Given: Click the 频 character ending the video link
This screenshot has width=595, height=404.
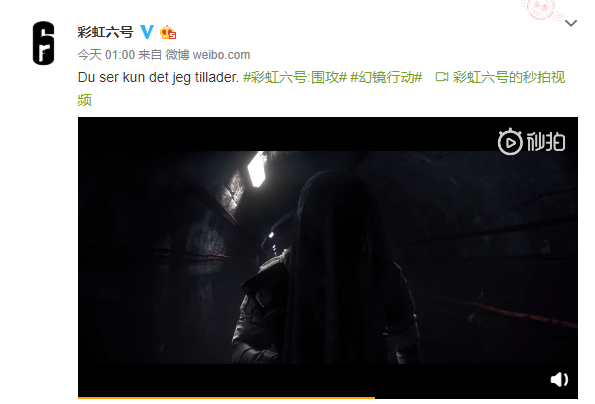Looking at the screenshot, I should [85, 101].
